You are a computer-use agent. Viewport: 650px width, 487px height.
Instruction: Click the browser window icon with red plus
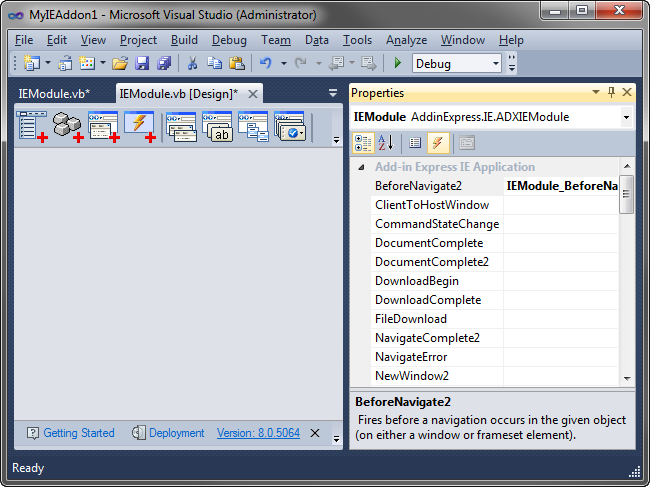tap(104, 127)
